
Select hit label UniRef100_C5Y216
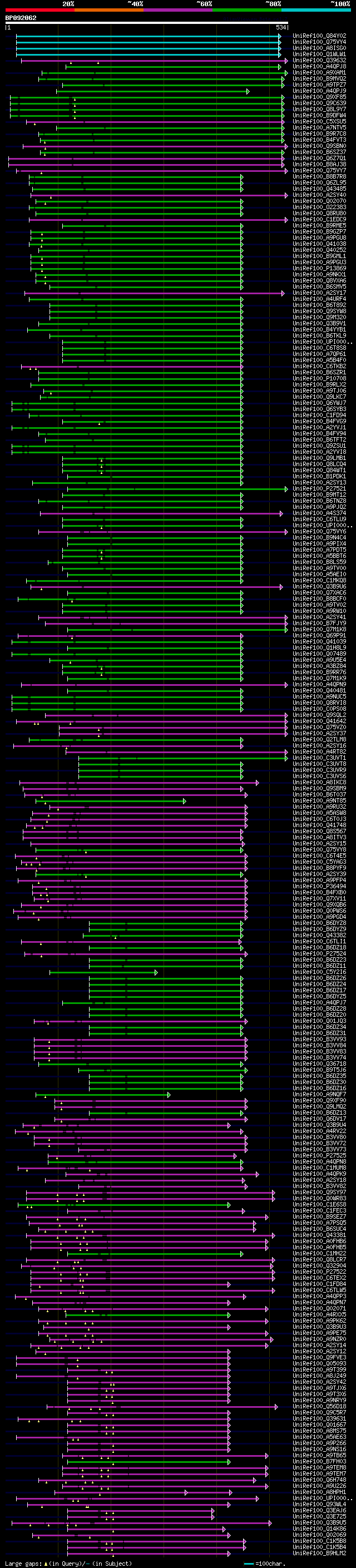pyautogui.click(x=319, y=972)
